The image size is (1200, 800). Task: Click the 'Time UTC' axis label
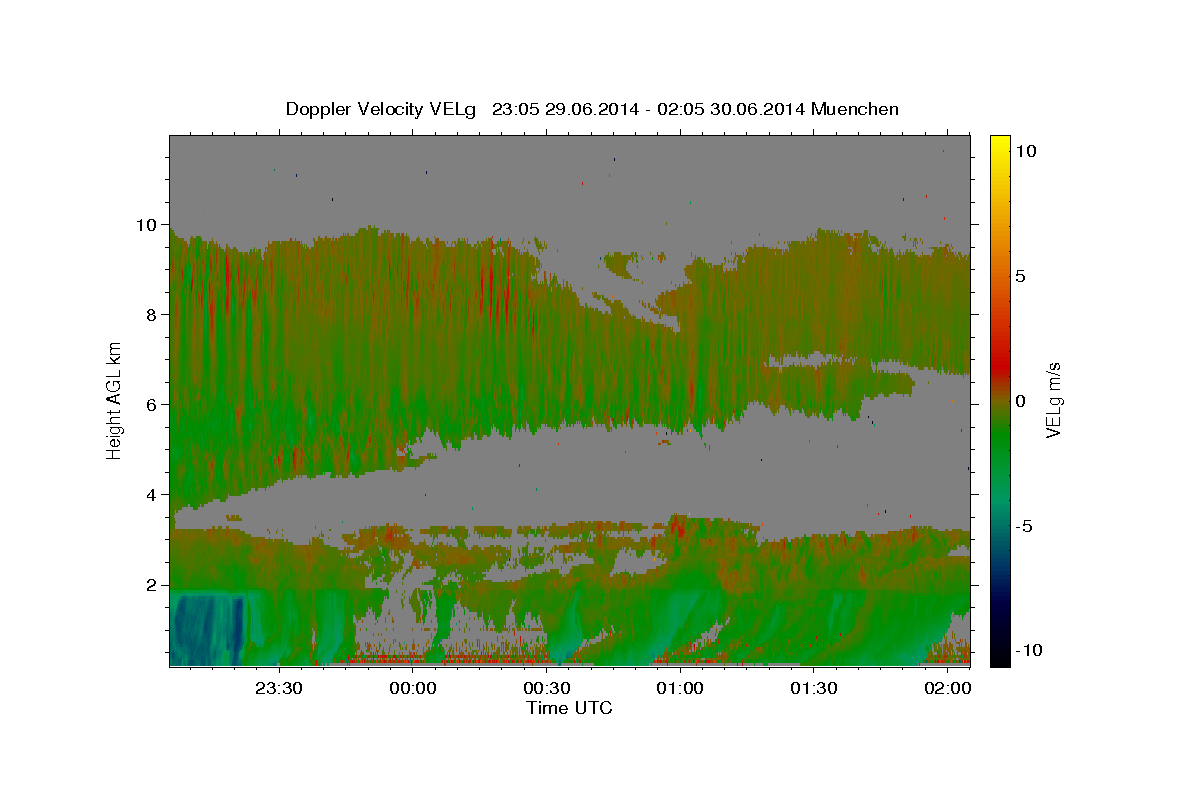tap(569, 708)
